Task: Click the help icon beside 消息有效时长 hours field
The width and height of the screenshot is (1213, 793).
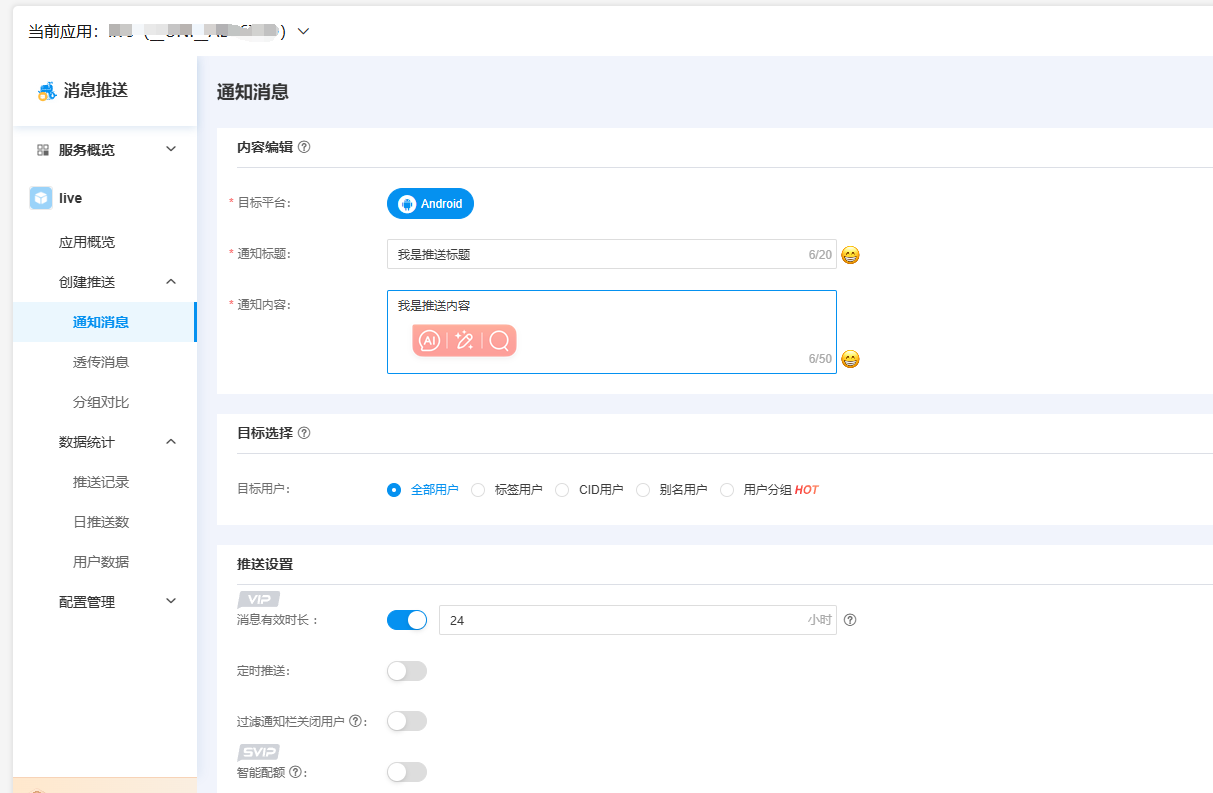Action: point(850,620)
